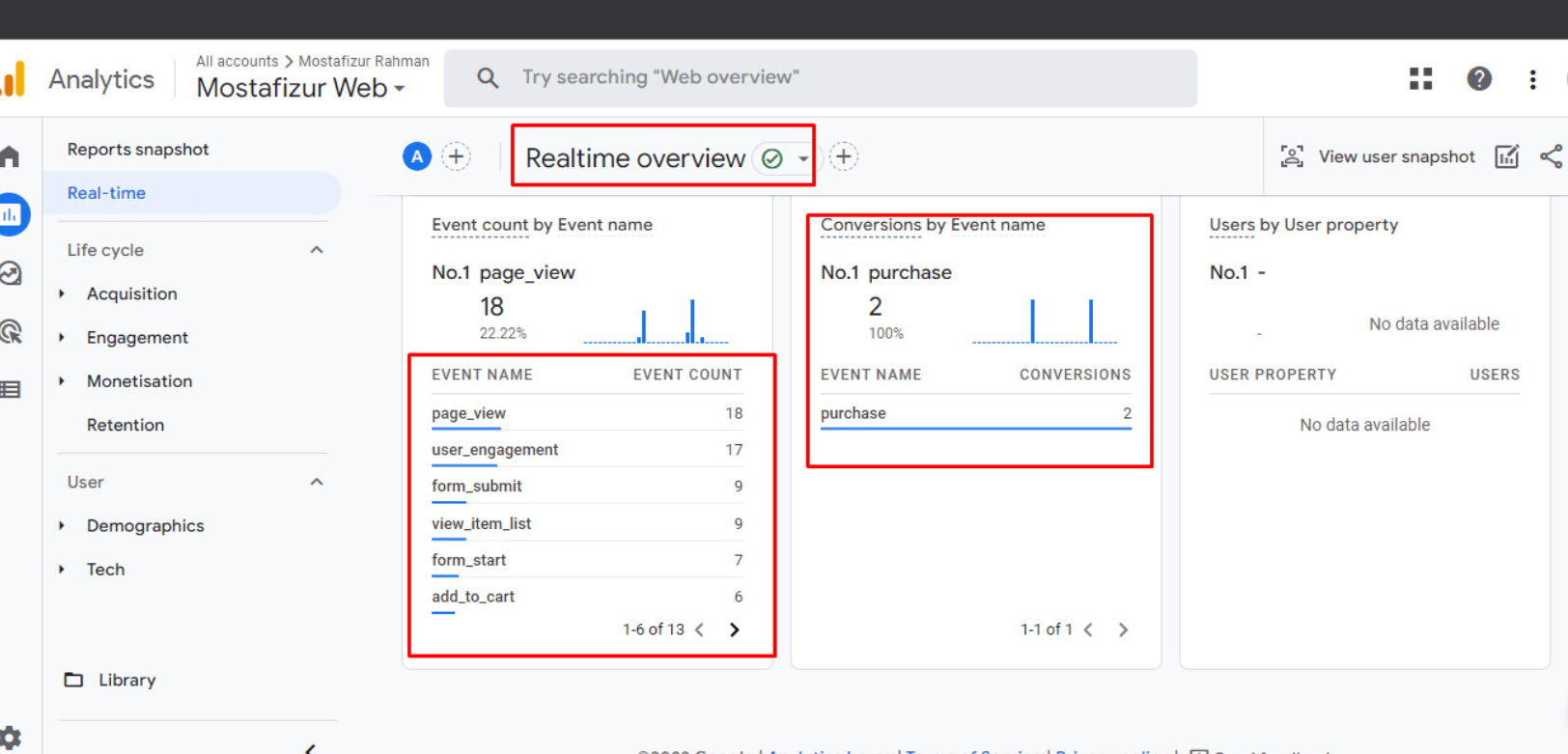Open the Admin settings gear
Viewport: 1568px width, 754px height.
[x=11, y=736]
